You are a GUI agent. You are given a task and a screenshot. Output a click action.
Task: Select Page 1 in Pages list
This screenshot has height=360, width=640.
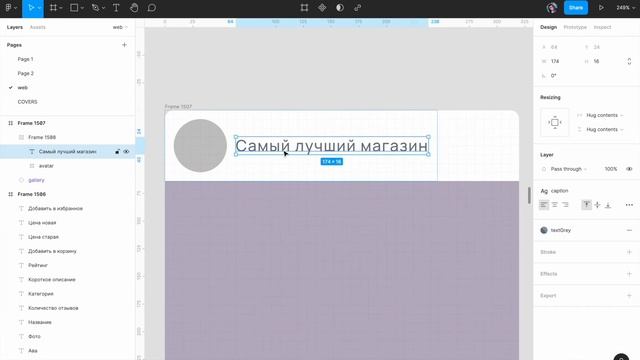coord(25,59)
